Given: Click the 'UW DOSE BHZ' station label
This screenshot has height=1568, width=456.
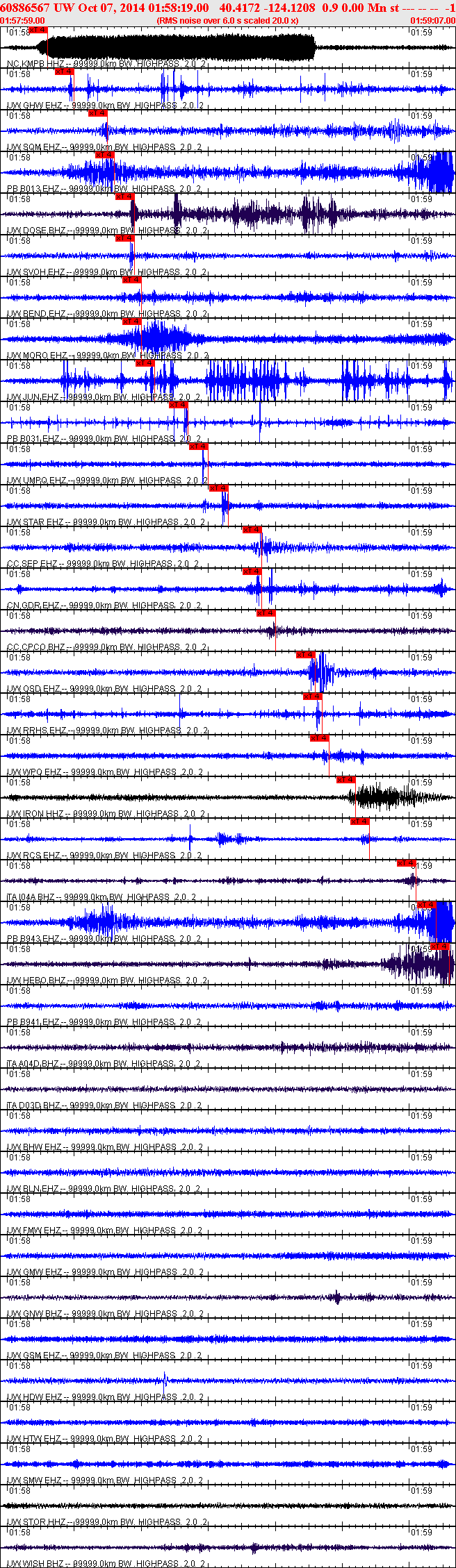Looking at the screenshot, I should pos(36,231).
